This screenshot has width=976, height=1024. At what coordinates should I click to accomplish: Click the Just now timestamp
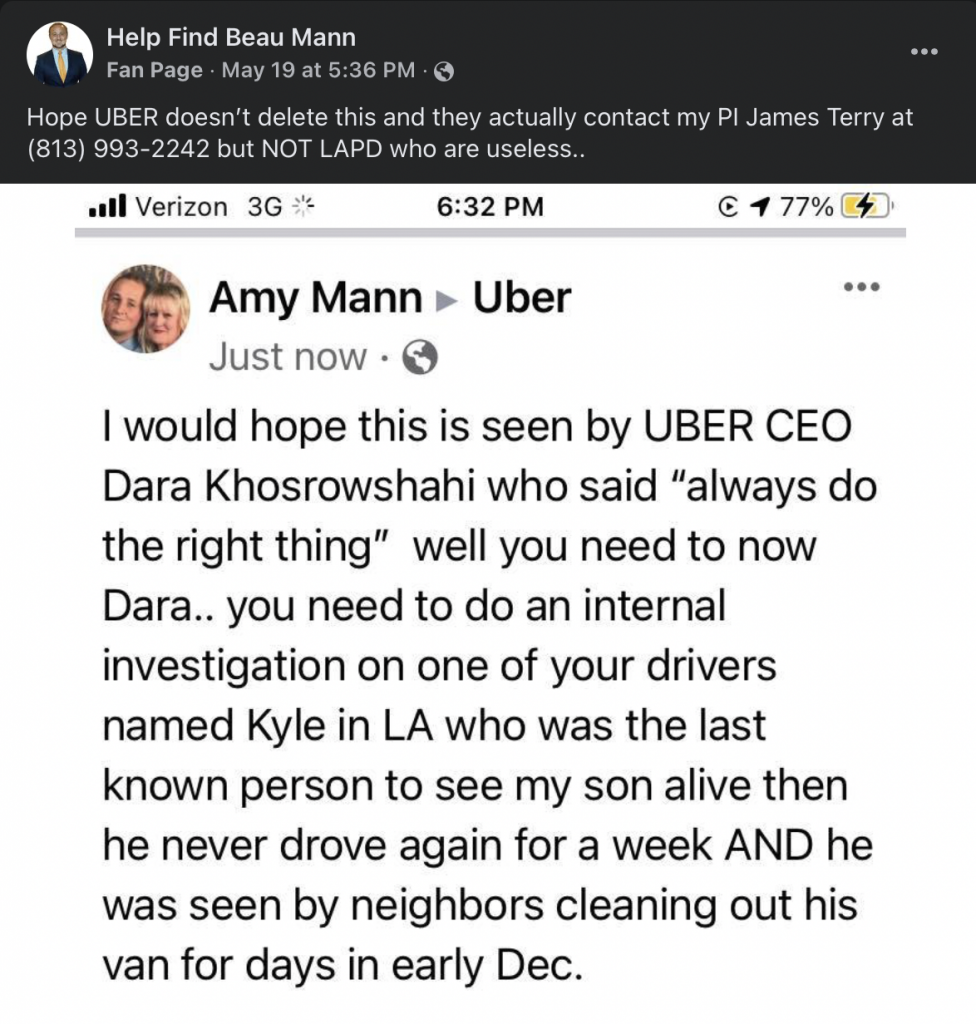(288, 357)
